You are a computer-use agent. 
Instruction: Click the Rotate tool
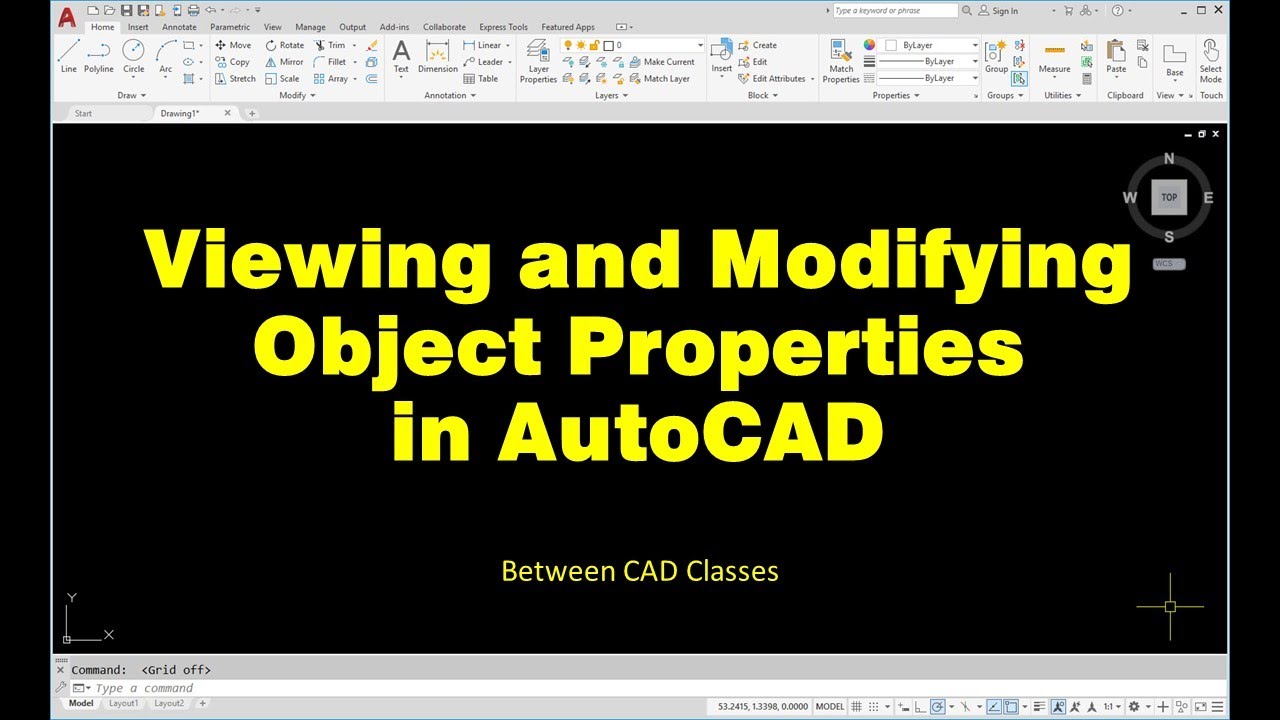(x=285, y=45)
